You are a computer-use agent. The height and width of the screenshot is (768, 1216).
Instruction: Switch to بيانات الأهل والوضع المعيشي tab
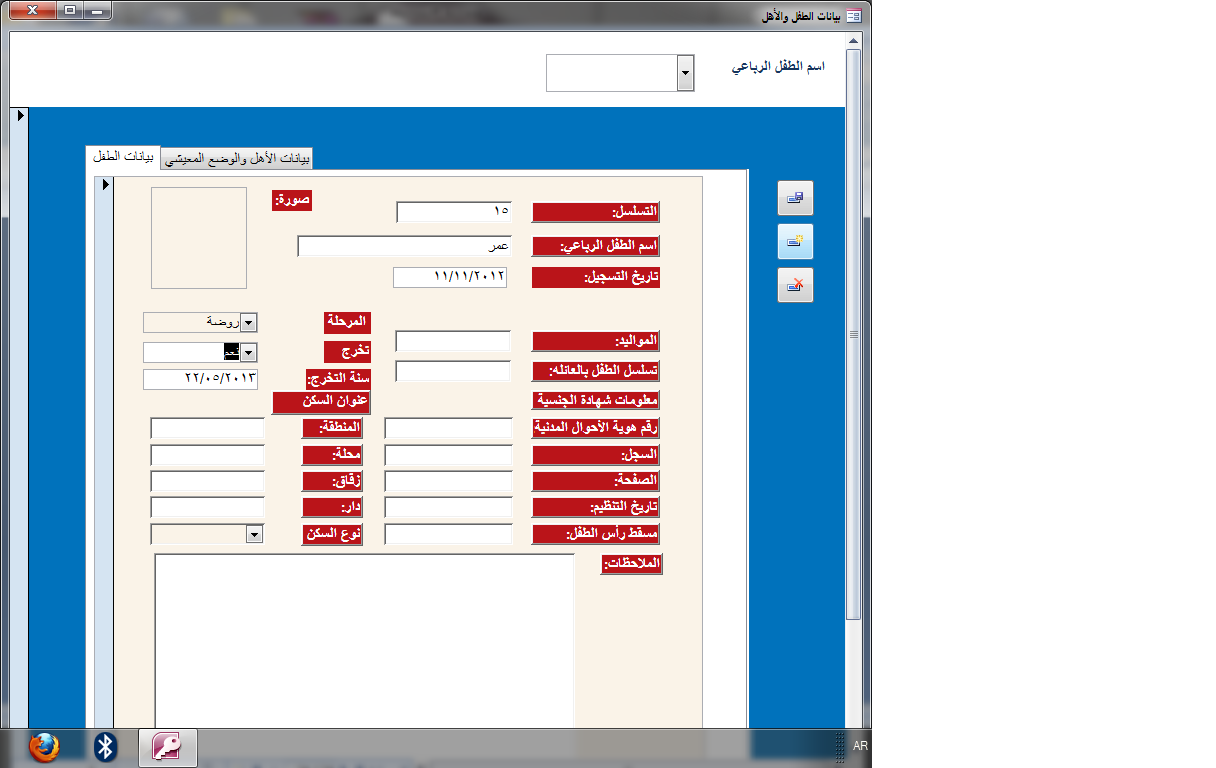pos(237,159)
